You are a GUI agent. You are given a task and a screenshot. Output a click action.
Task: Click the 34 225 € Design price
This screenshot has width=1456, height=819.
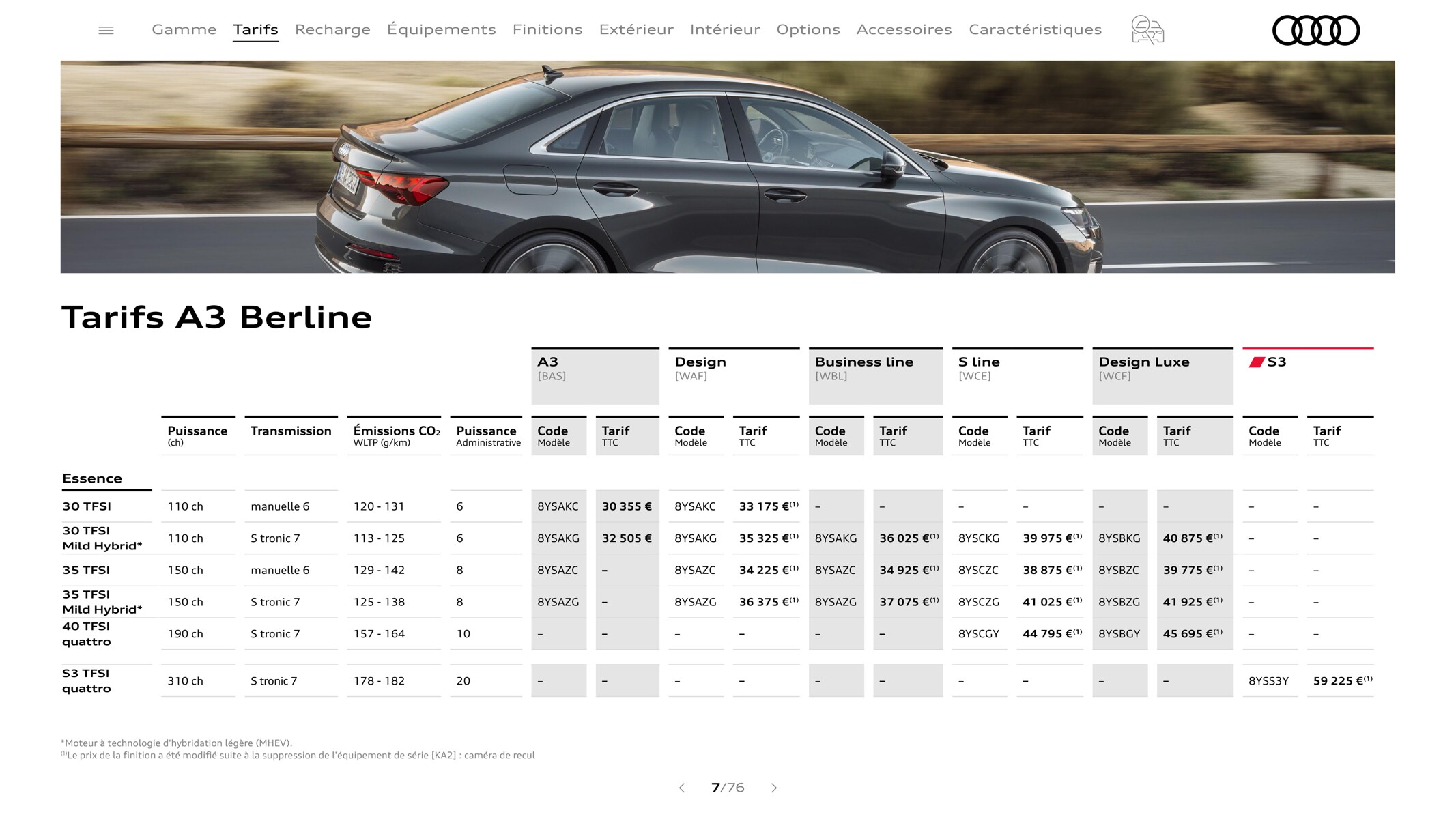(769, 570)
